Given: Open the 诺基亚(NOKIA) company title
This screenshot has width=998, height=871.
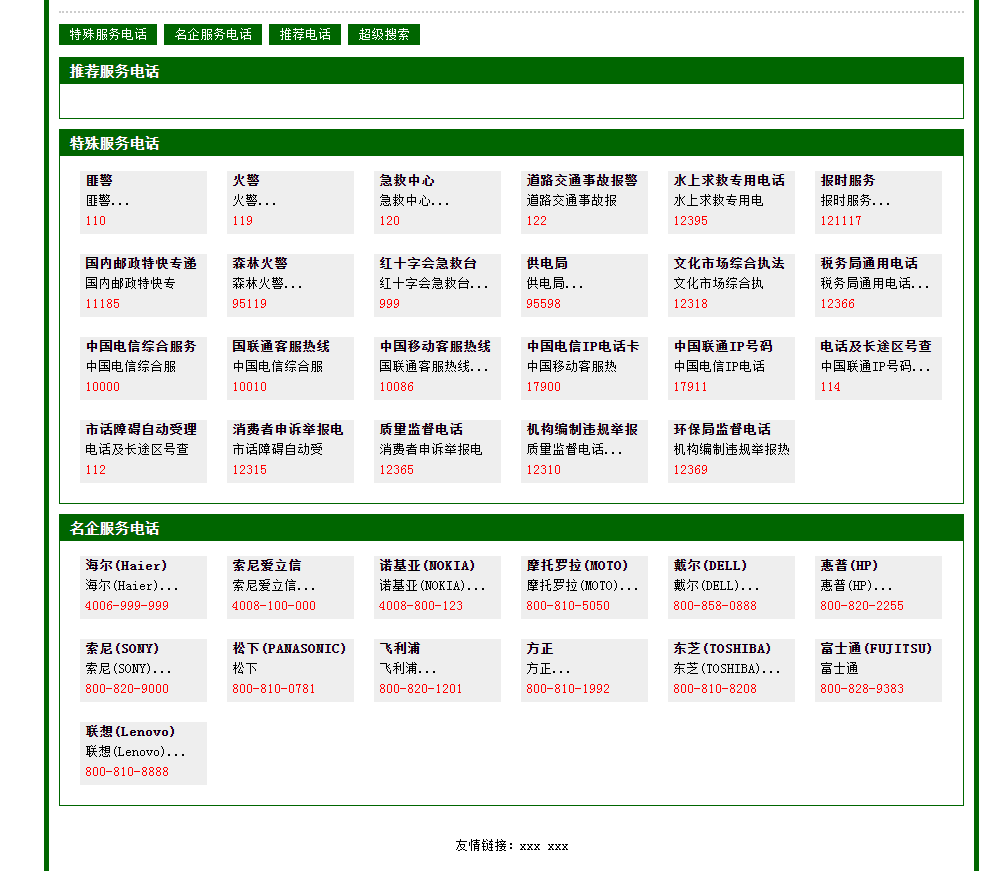Looking at the screenshot, I should coord(427,565).
